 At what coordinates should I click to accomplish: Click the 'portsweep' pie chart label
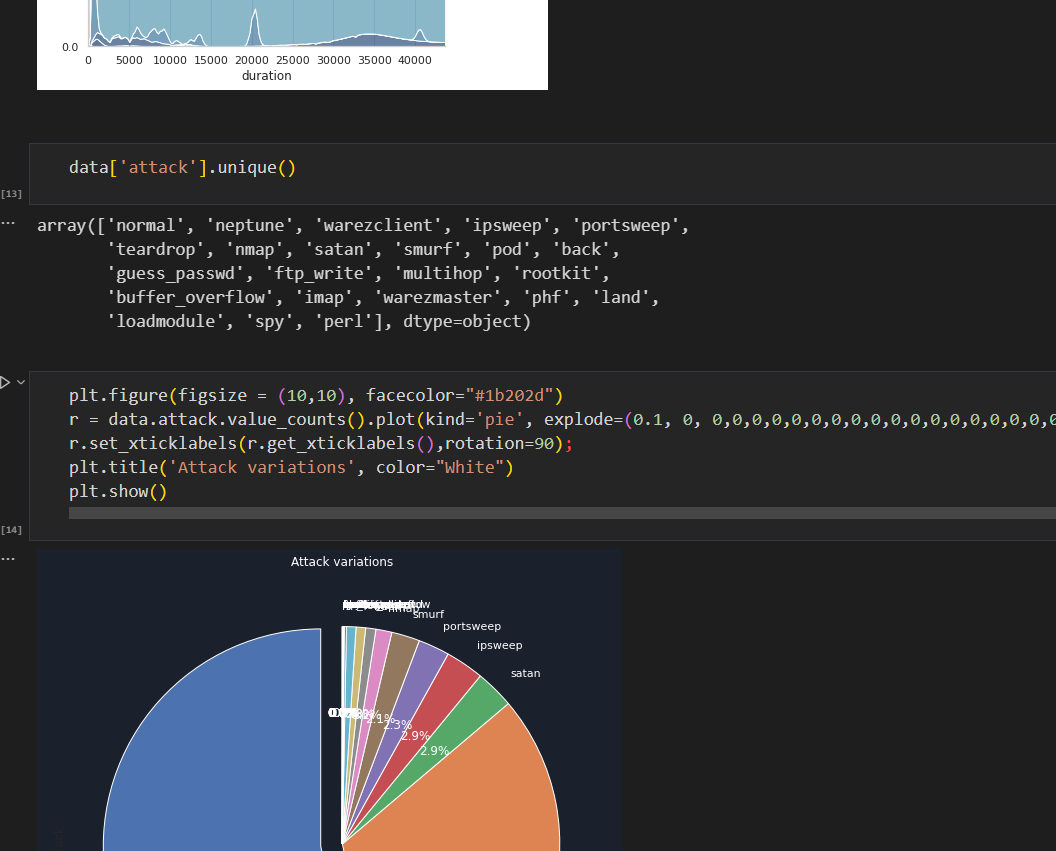(x=472, y=626)
